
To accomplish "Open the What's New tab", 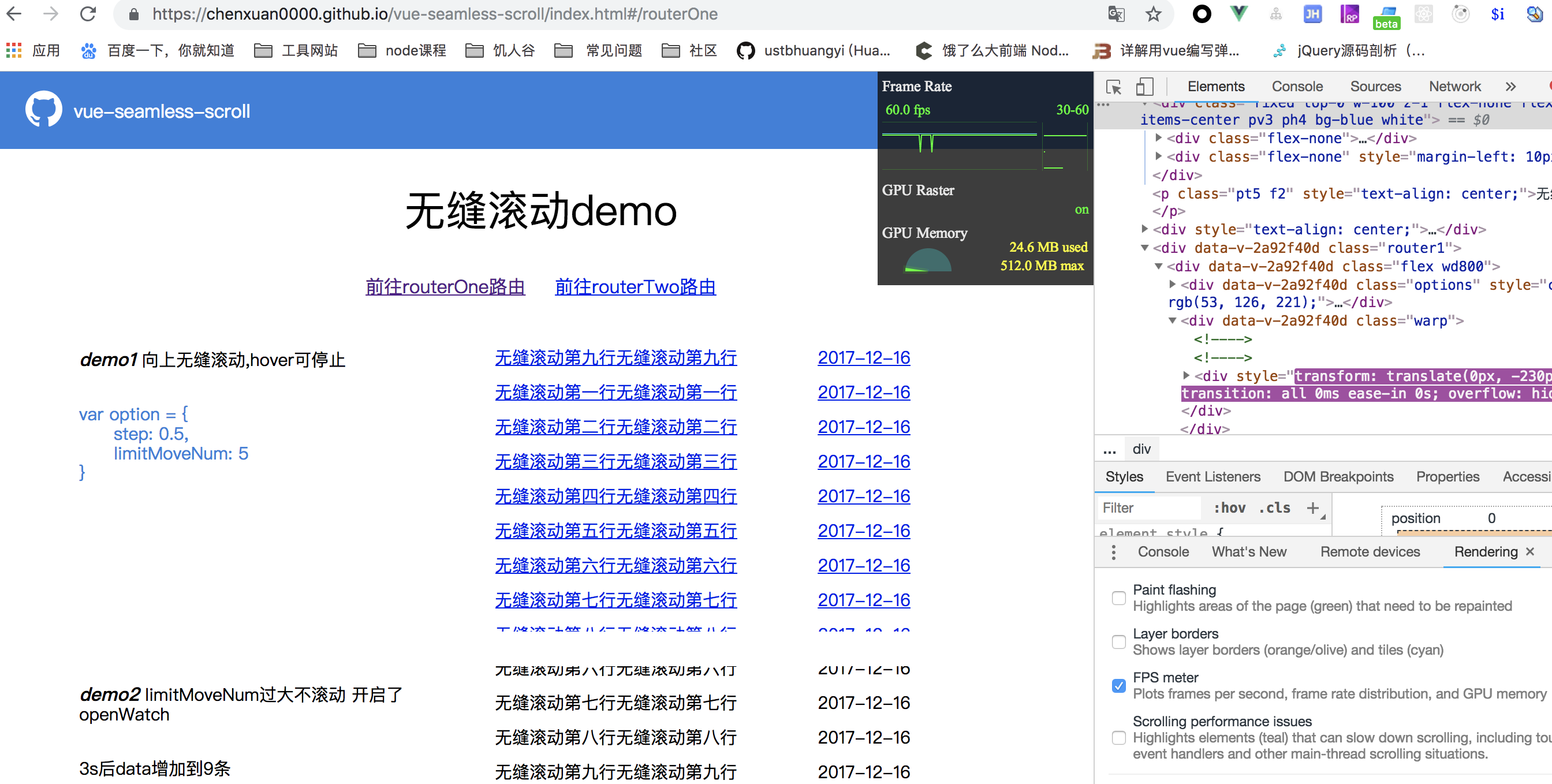I will [1249, 551].
